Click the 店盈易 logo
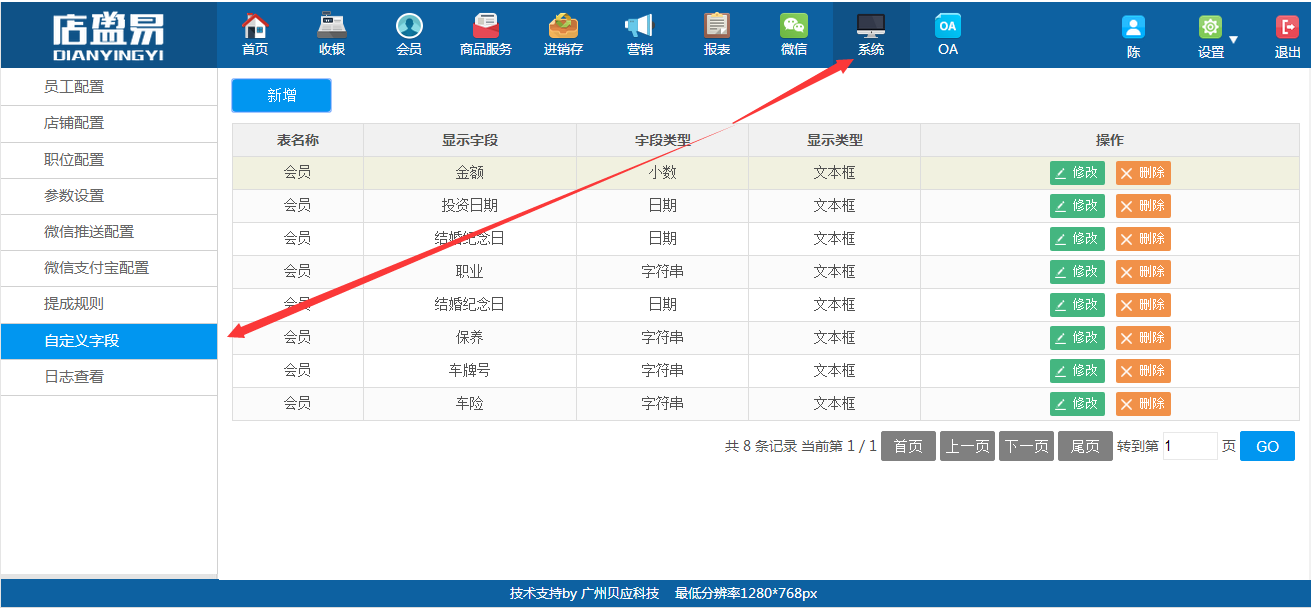The height and width of the screenshot is (608, 1311). point(108,36)
